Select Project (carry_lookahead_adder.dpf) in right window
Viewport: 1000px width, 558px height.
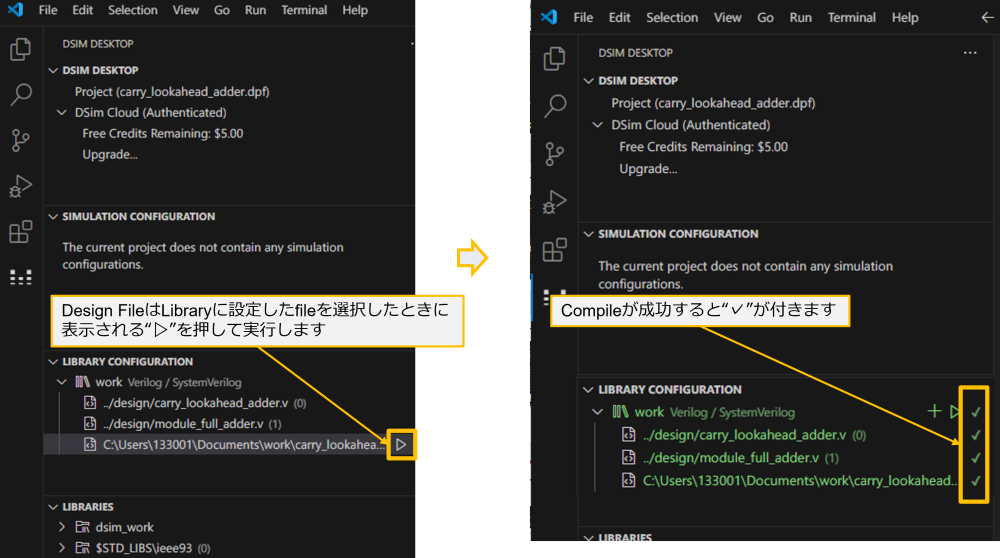[x=713, y=103]
